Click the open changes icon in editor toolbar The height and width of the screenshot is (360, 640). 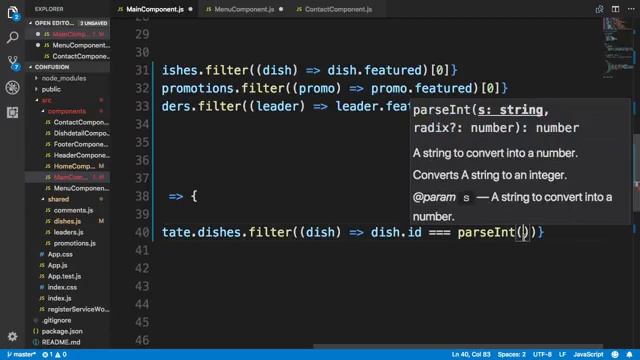599,9
